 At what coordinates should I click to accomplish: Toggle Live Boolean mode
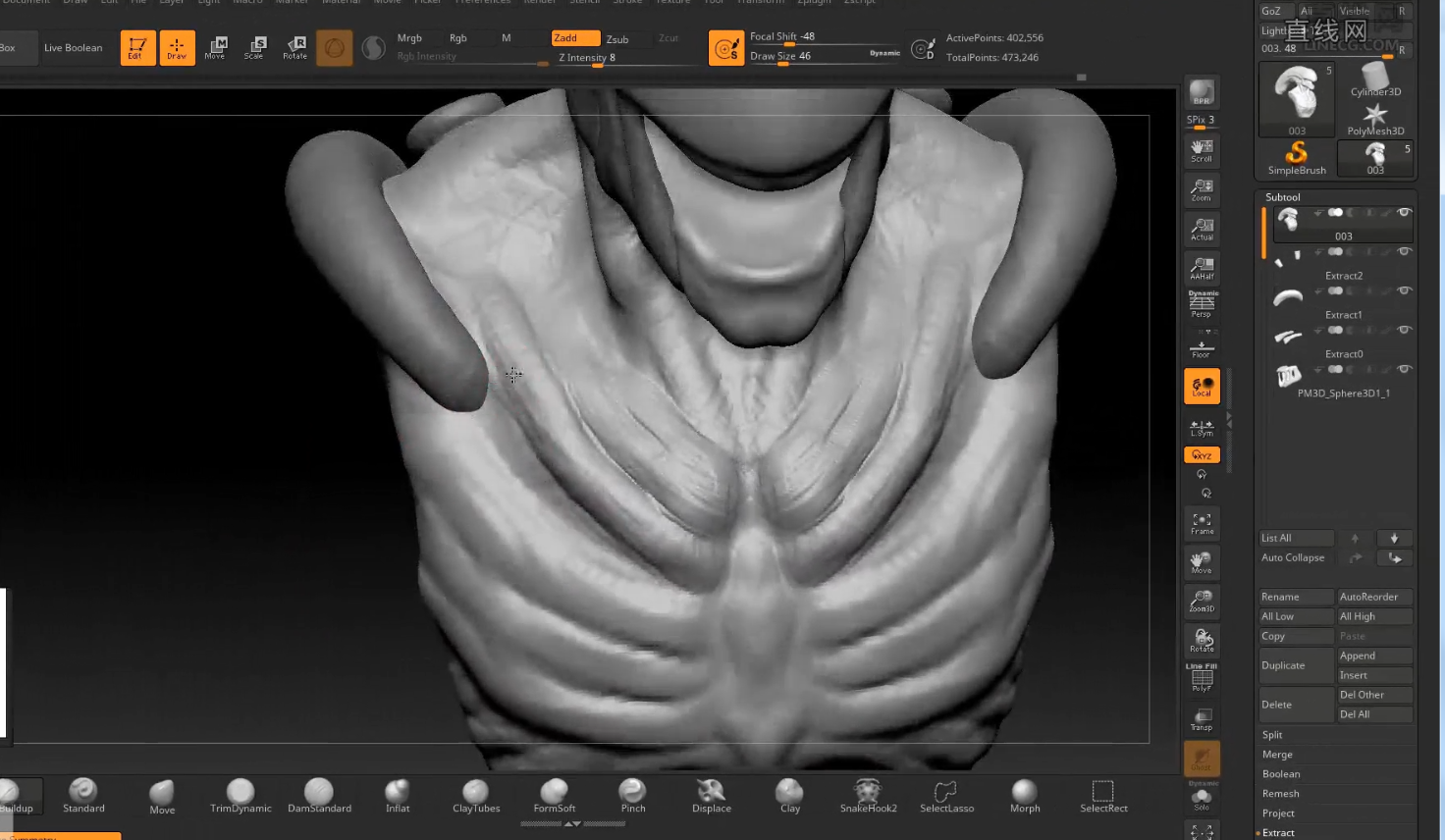click(x=73, y=47)
